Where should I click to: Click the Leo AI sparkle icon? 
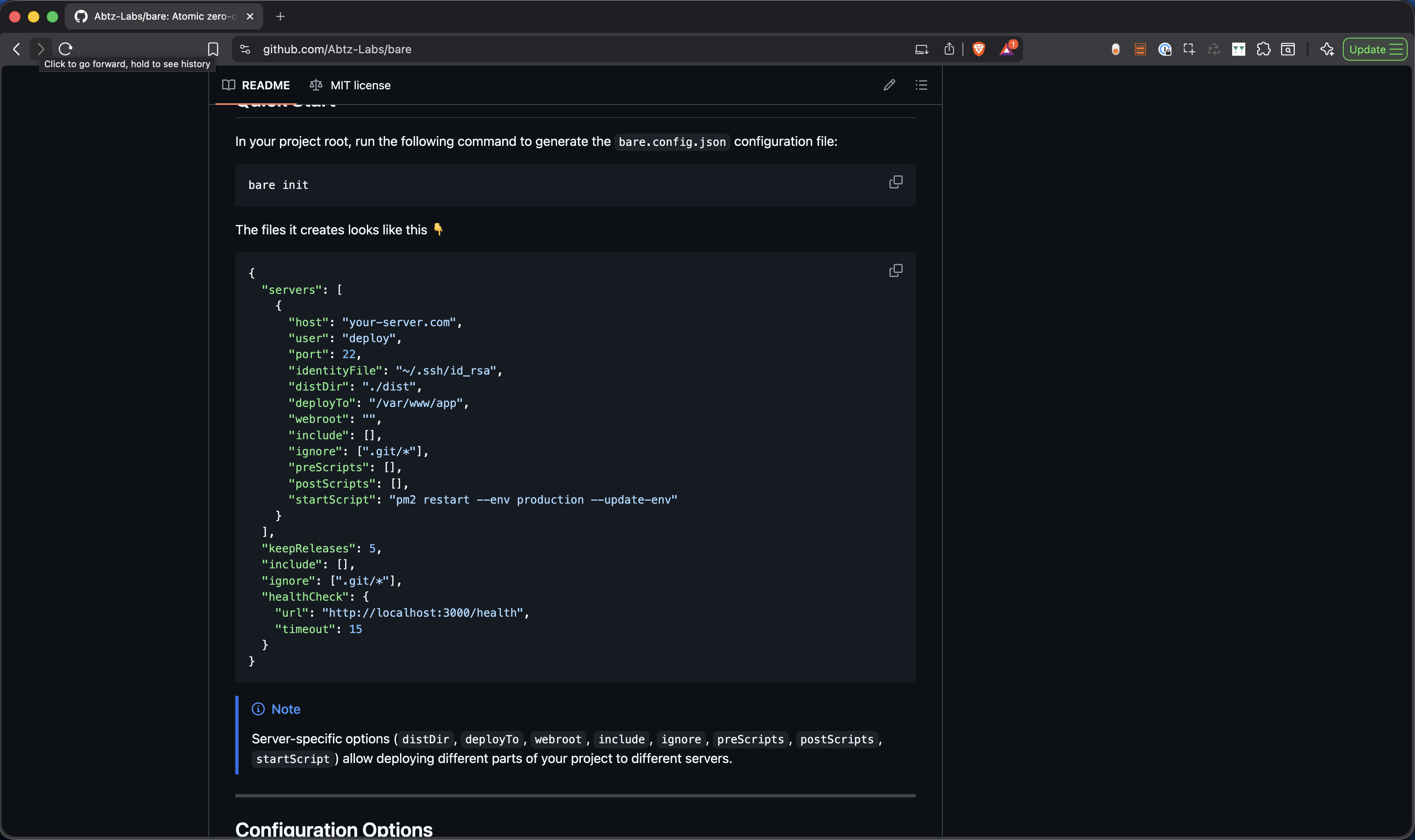click(x=1327, y=49)
